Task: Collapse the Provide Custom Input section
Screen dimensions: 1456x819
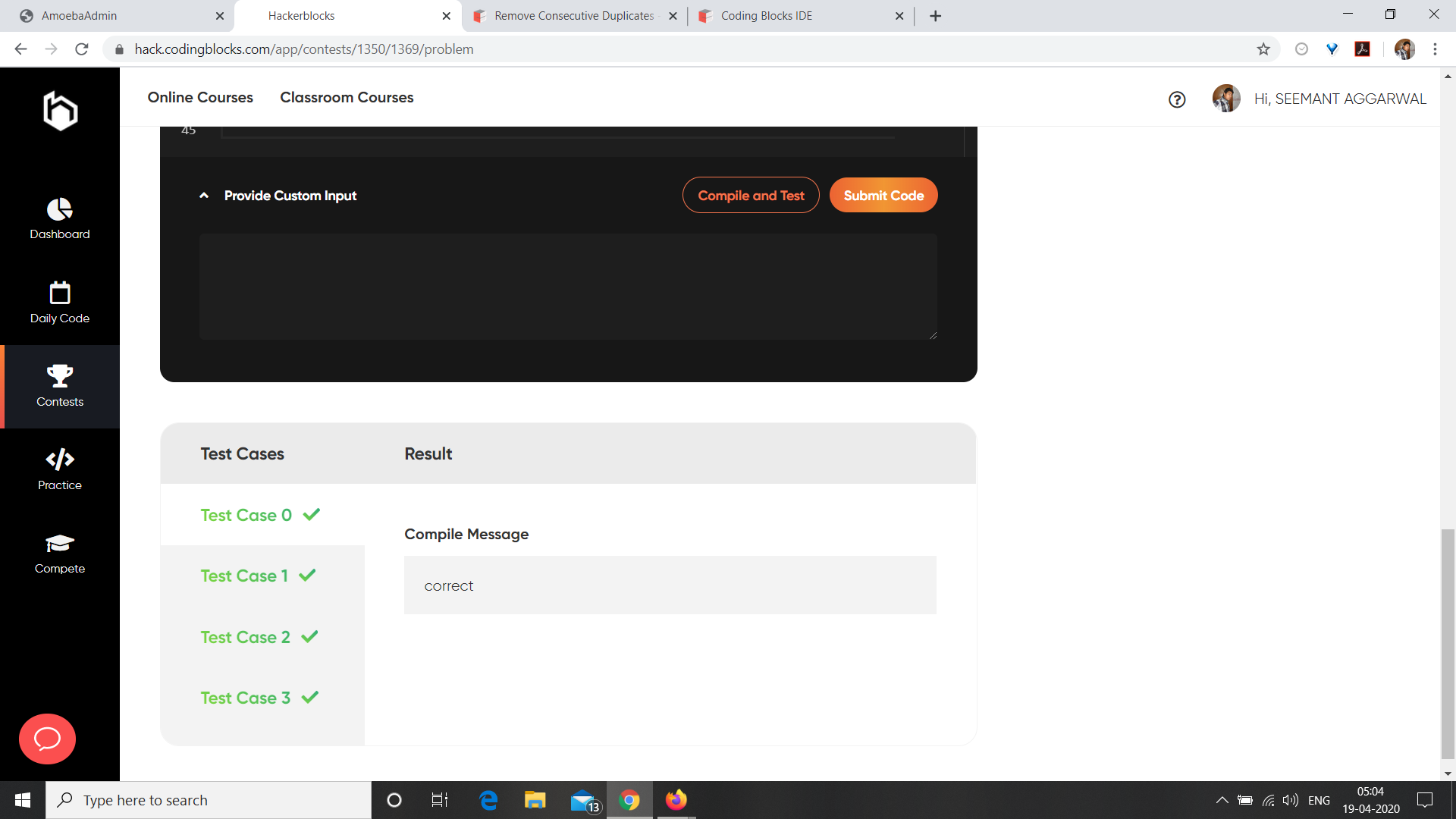Action: [204, 196]
